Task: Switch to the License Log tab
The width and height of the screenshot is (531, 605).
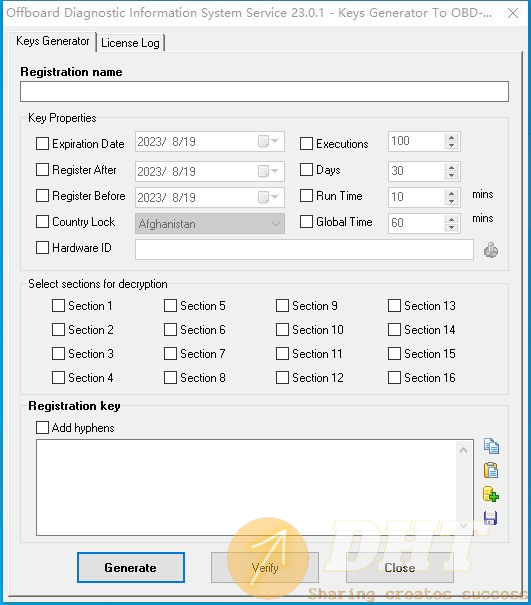Action: point(130,42)
